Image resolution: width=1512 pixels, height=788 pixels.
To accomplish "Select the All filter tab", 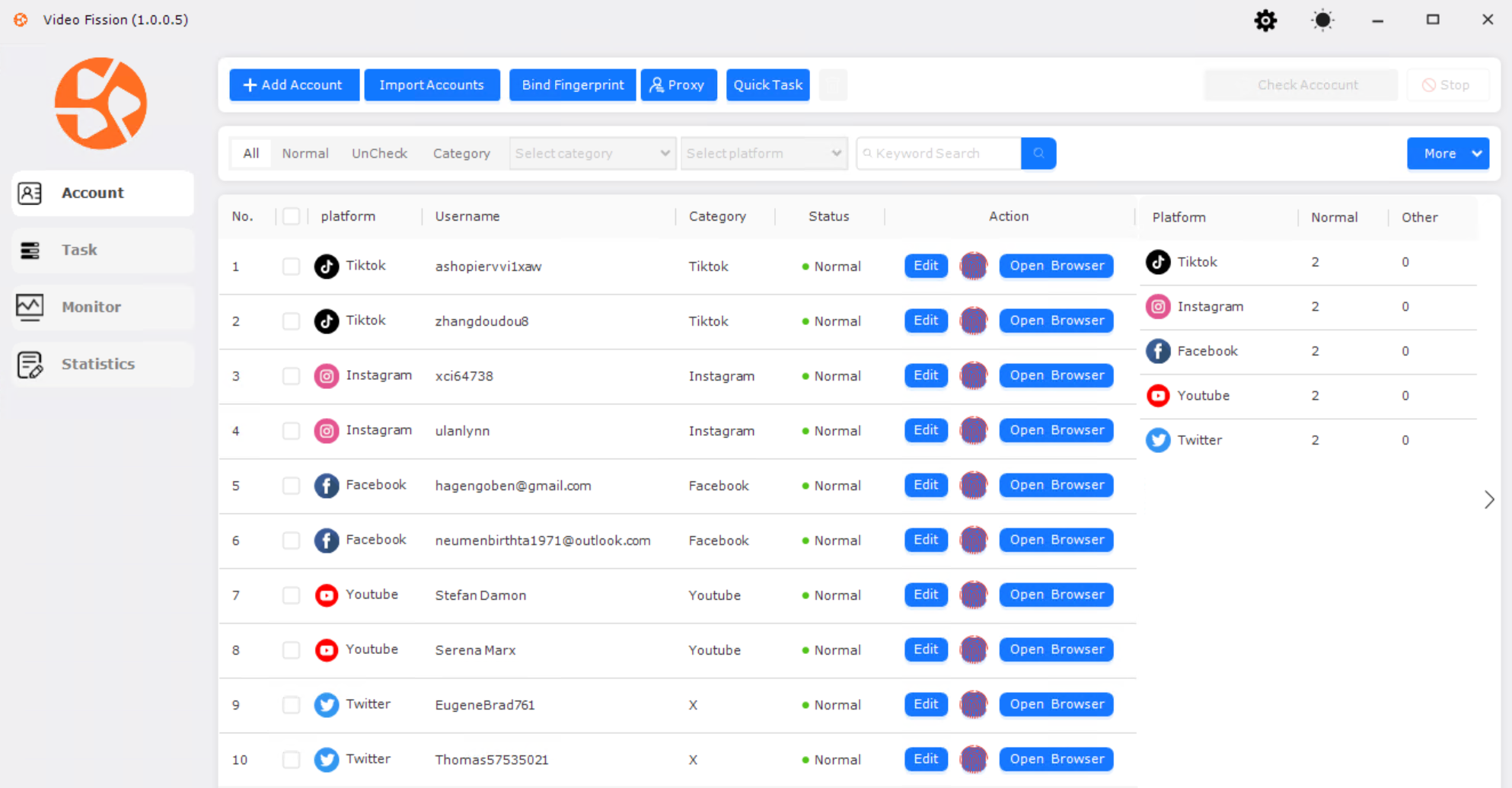I will click(x=251, y=154).
